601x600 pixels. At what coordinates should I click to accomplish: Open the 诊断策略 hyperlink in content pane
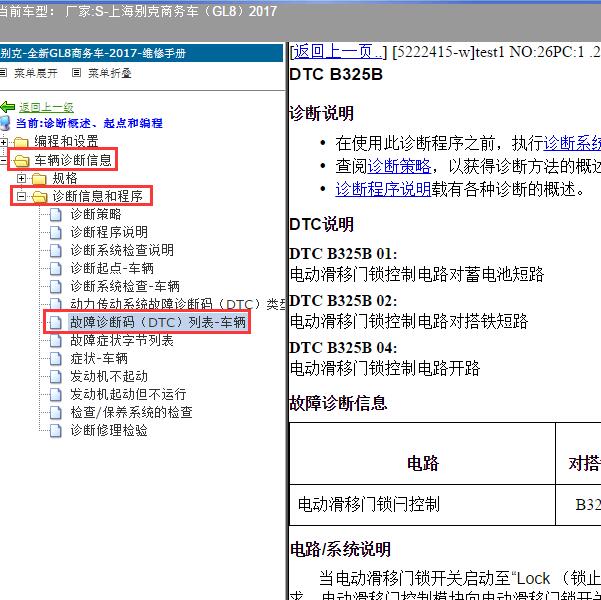point(399,166)
